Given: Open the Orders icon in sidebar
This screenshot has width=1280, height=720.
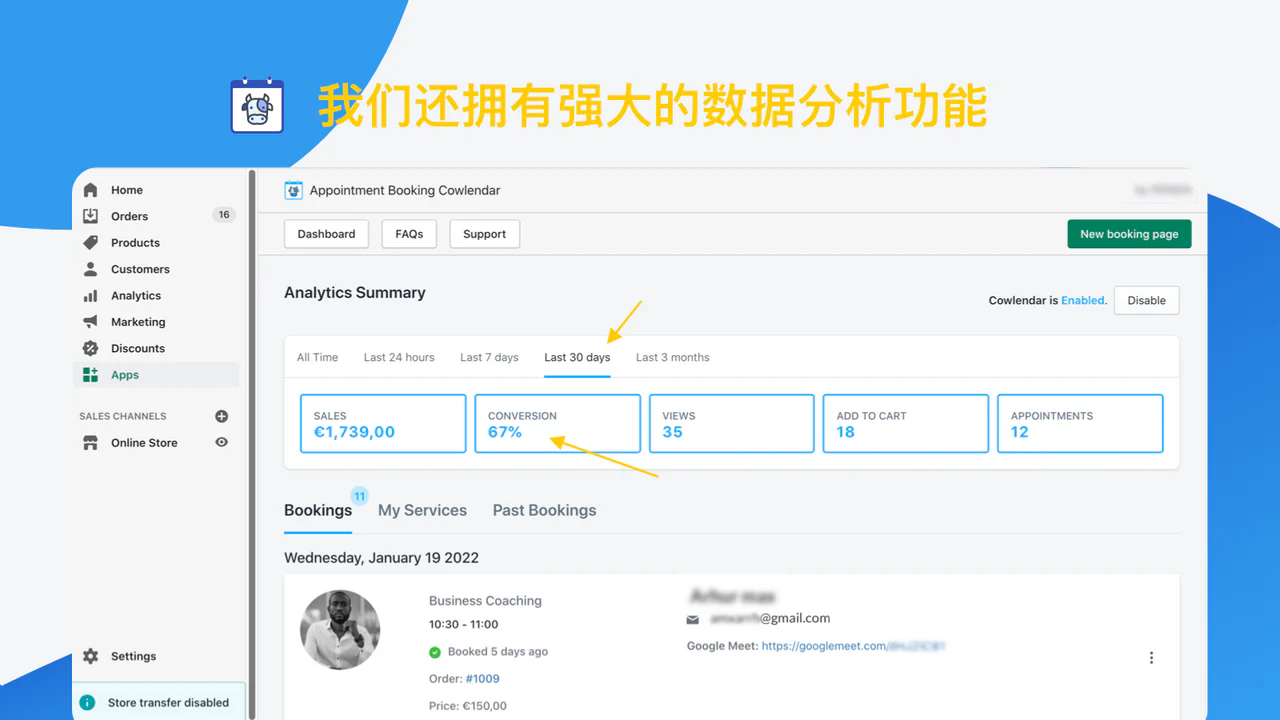Looking at the screenshot, I should point(91,216).
